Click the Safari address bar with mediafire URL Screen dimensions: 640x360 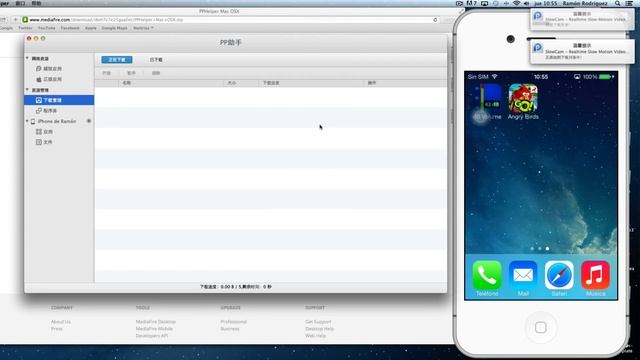[x=231, y=20]
